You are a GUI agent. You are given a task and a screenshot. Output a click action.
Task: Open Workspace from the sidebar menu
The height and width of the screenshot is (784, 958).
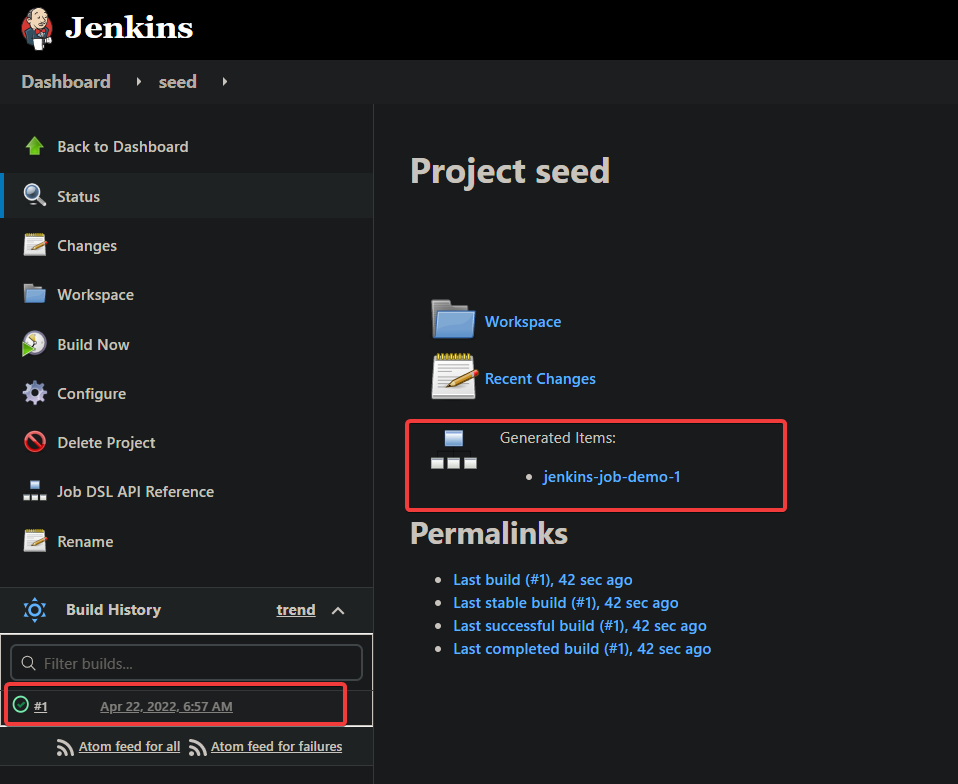(x=95, y=295)
